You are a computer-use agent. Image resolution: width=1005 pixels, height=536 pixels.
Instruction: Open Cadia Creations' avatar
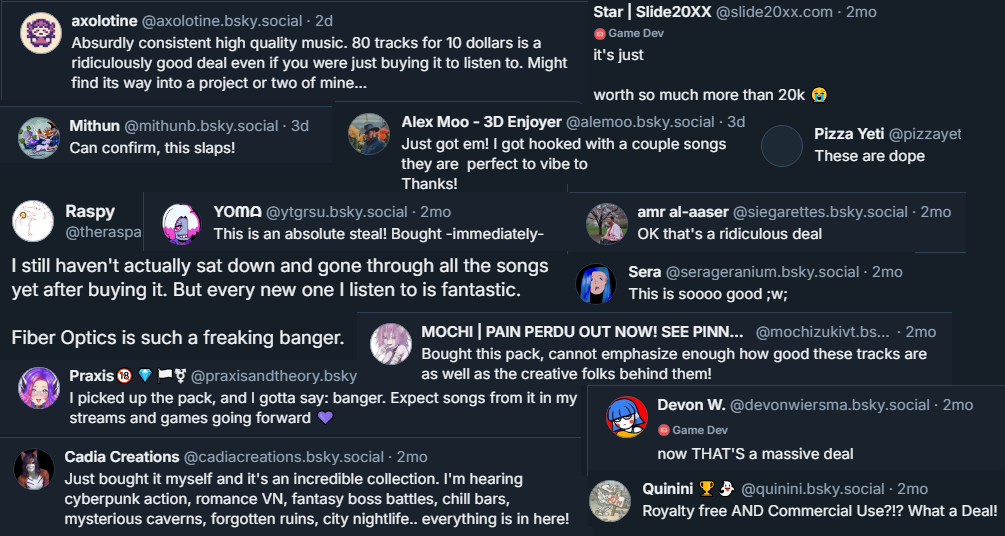34,469
